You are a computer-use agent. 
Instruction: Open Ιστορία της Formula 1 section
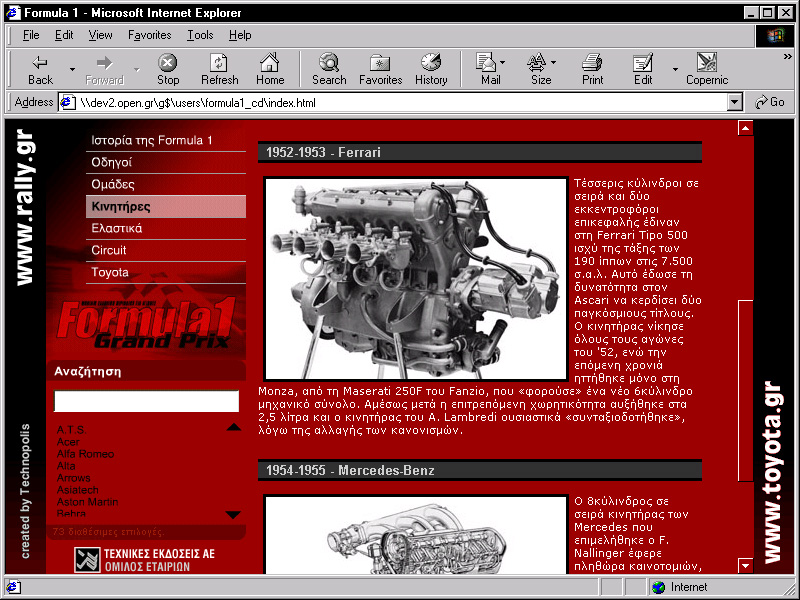click(x=166, y=140)
